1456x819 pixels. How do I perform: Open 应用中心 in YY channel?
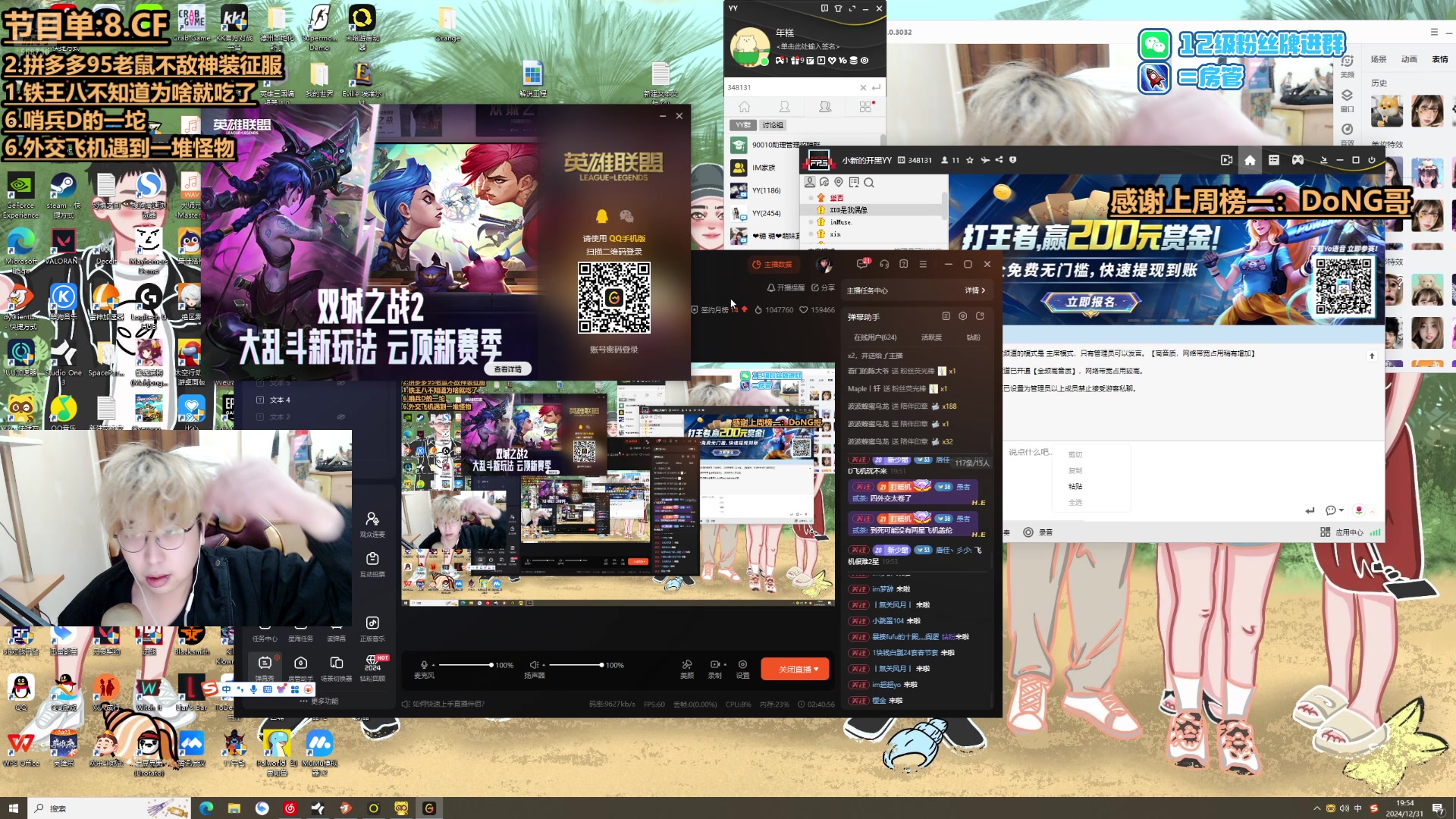coord(1341,532)
